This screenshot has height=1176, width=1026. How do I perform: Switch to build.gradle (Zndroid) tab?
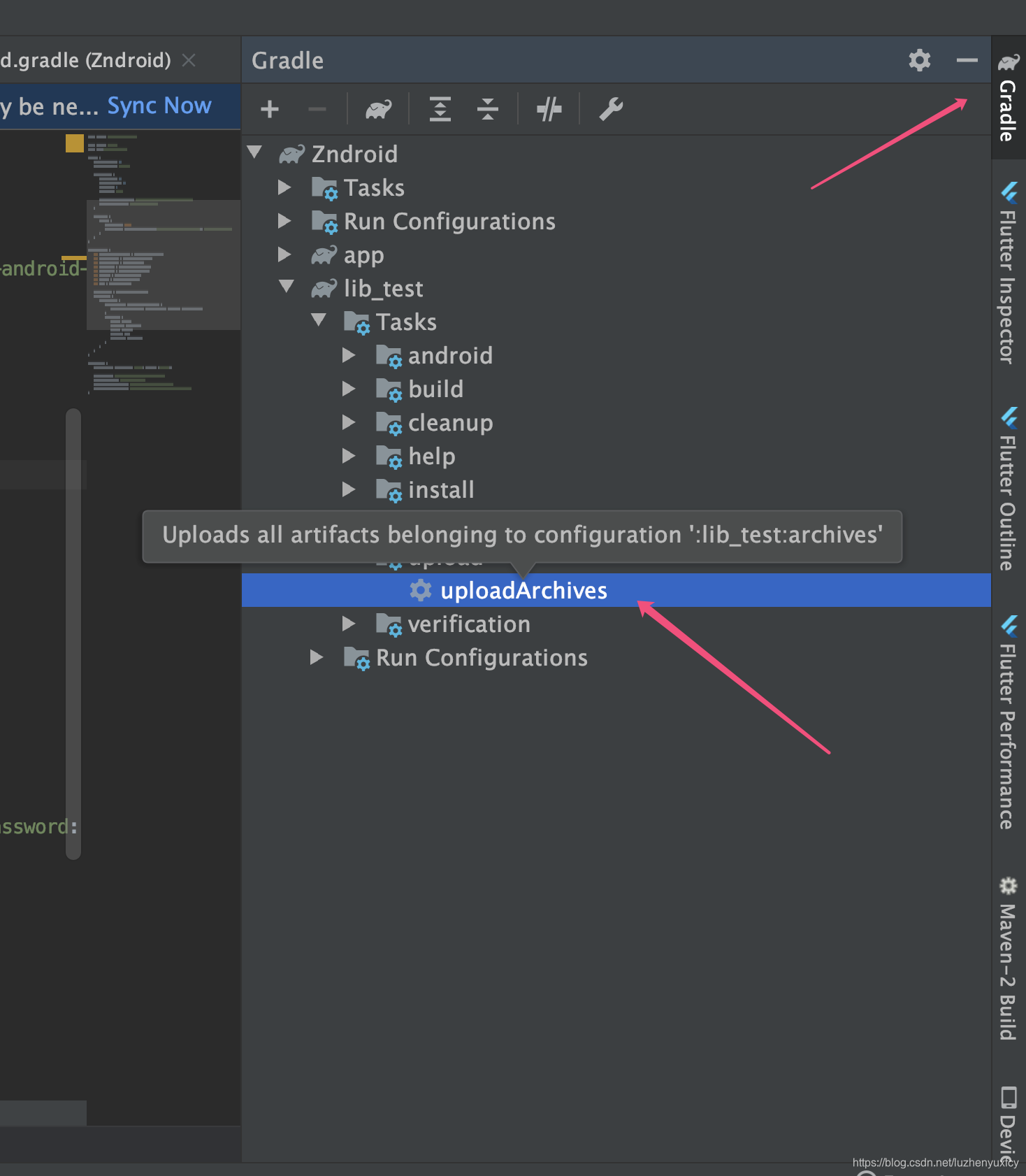coord(85,60)
